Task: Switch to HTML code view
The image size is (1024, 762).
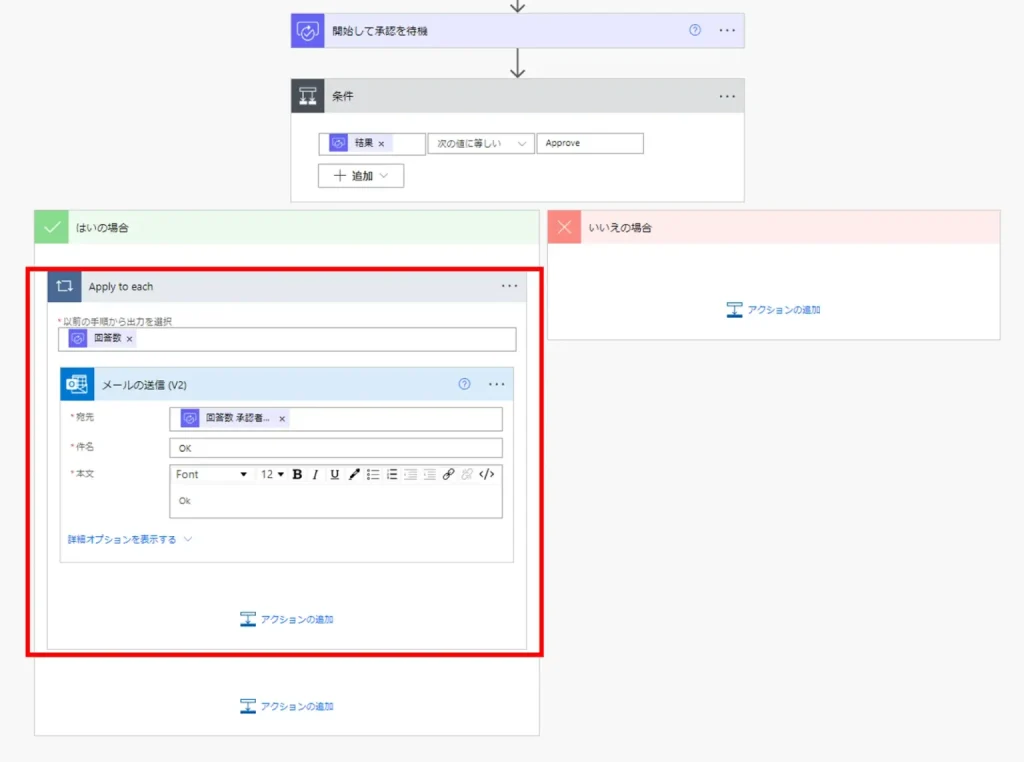Action: tap(487, 474)
